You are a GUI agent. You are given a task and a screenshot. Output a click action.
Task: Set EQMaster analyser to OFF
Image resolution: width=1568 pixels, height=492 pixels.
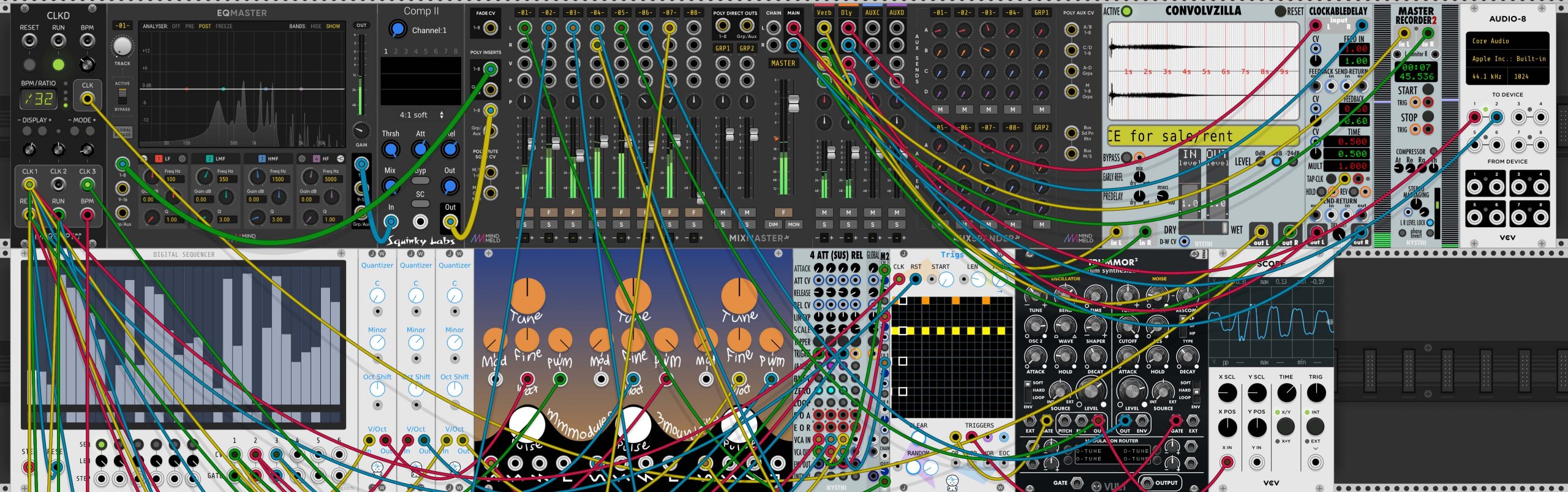176,26
